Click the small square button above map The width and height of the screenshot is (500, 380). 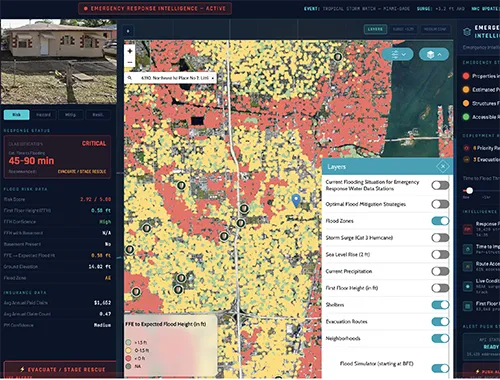(x=128, y=31)
